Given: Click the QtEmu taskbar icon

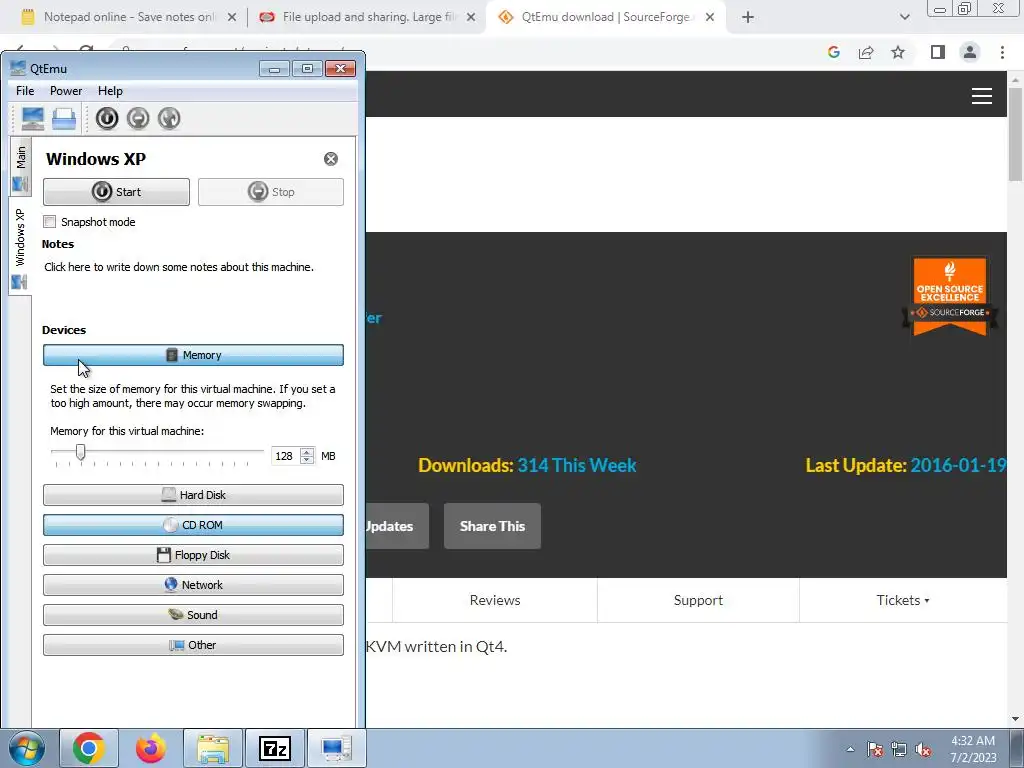Looking at the screenshot, I should tap(336, 748).
